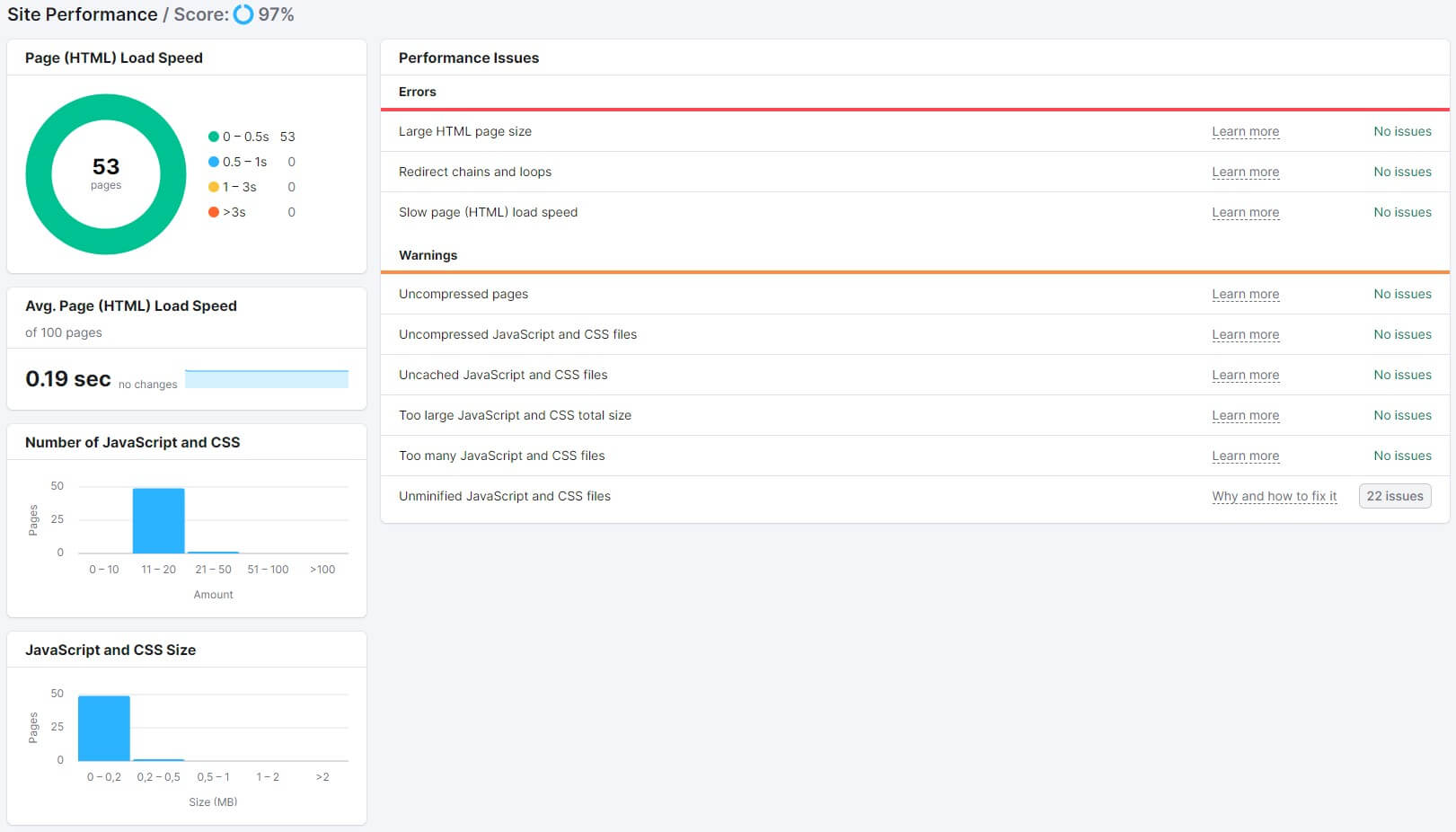
Task: Click the 97% score value
Action: pos(276,14)
